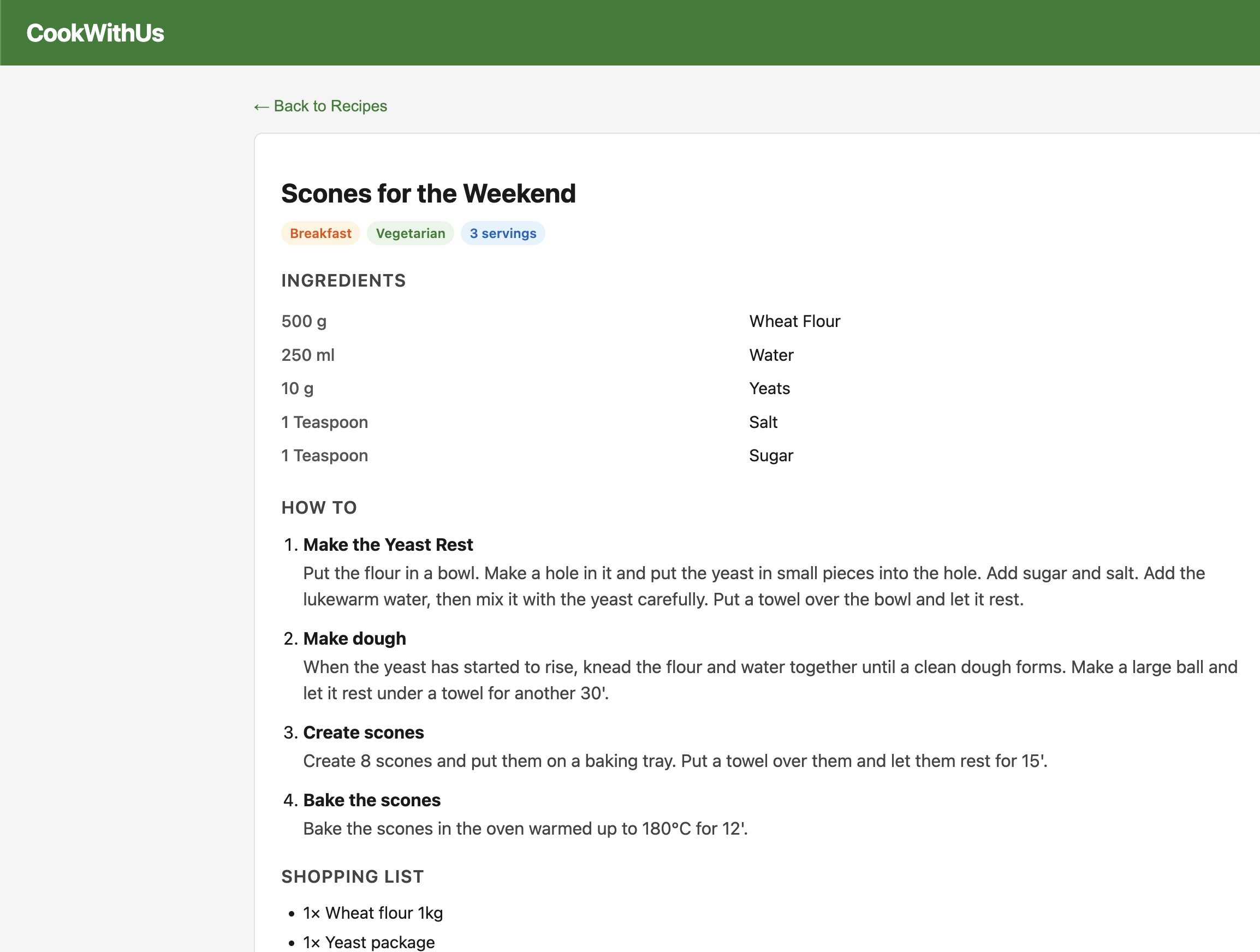The height and width of the screenshot is (952, 1260).
Task: Click the HOW TO section heading
Action: (319, 508)
